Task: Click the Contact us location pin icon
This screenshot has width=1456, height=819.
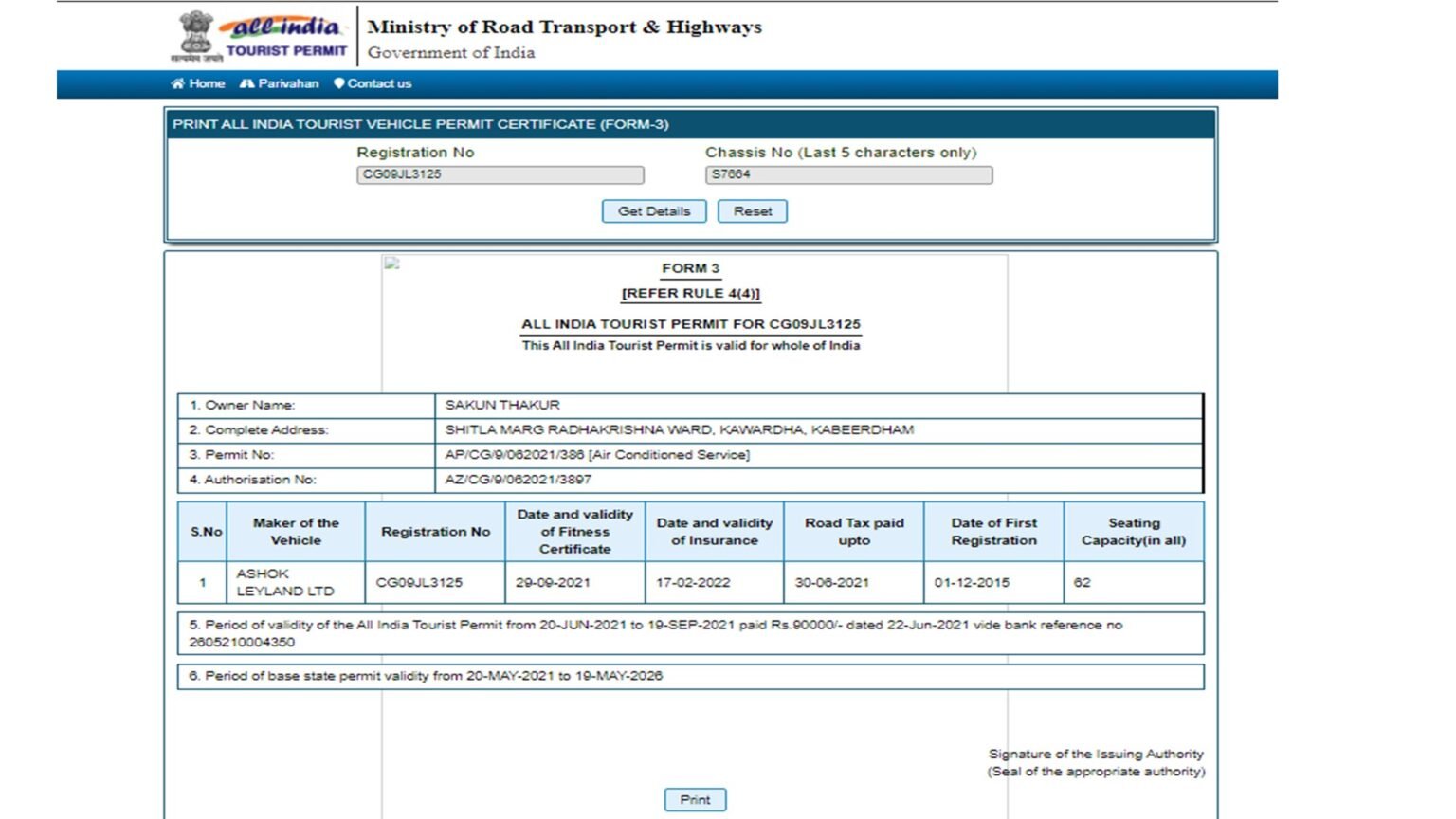Action: point(339,83)
